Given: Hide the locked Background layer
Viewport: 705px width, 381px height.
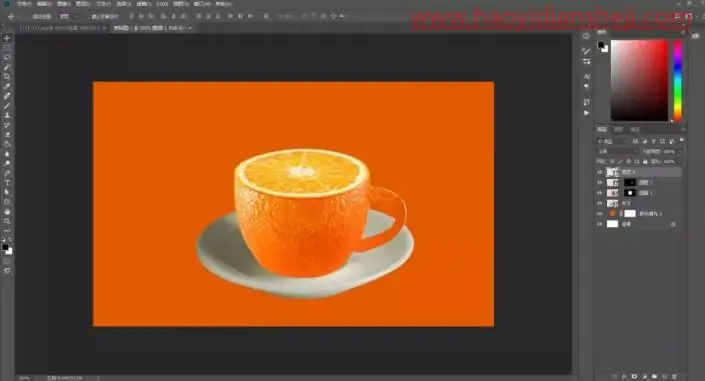Looking at the screenshot, I should click(x=600, y=224).
